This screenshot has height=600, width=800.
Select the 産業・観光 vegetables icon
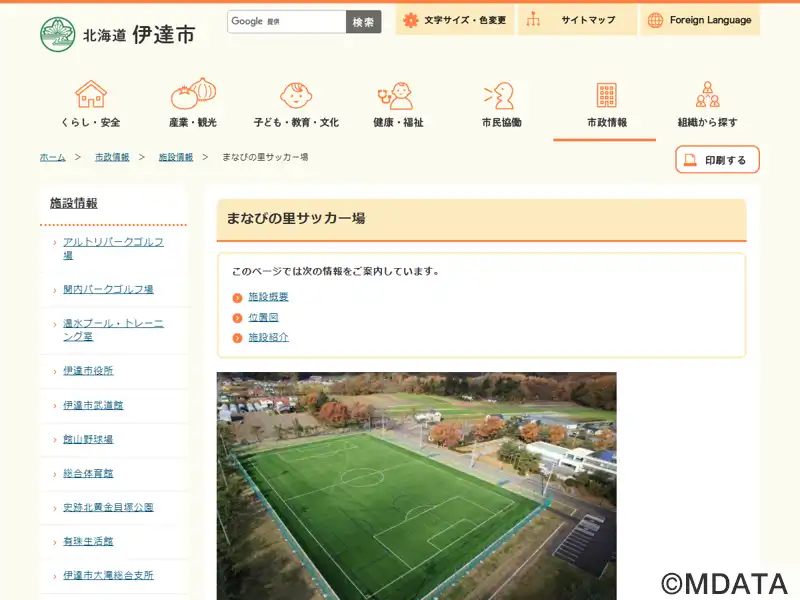[193, 93]
